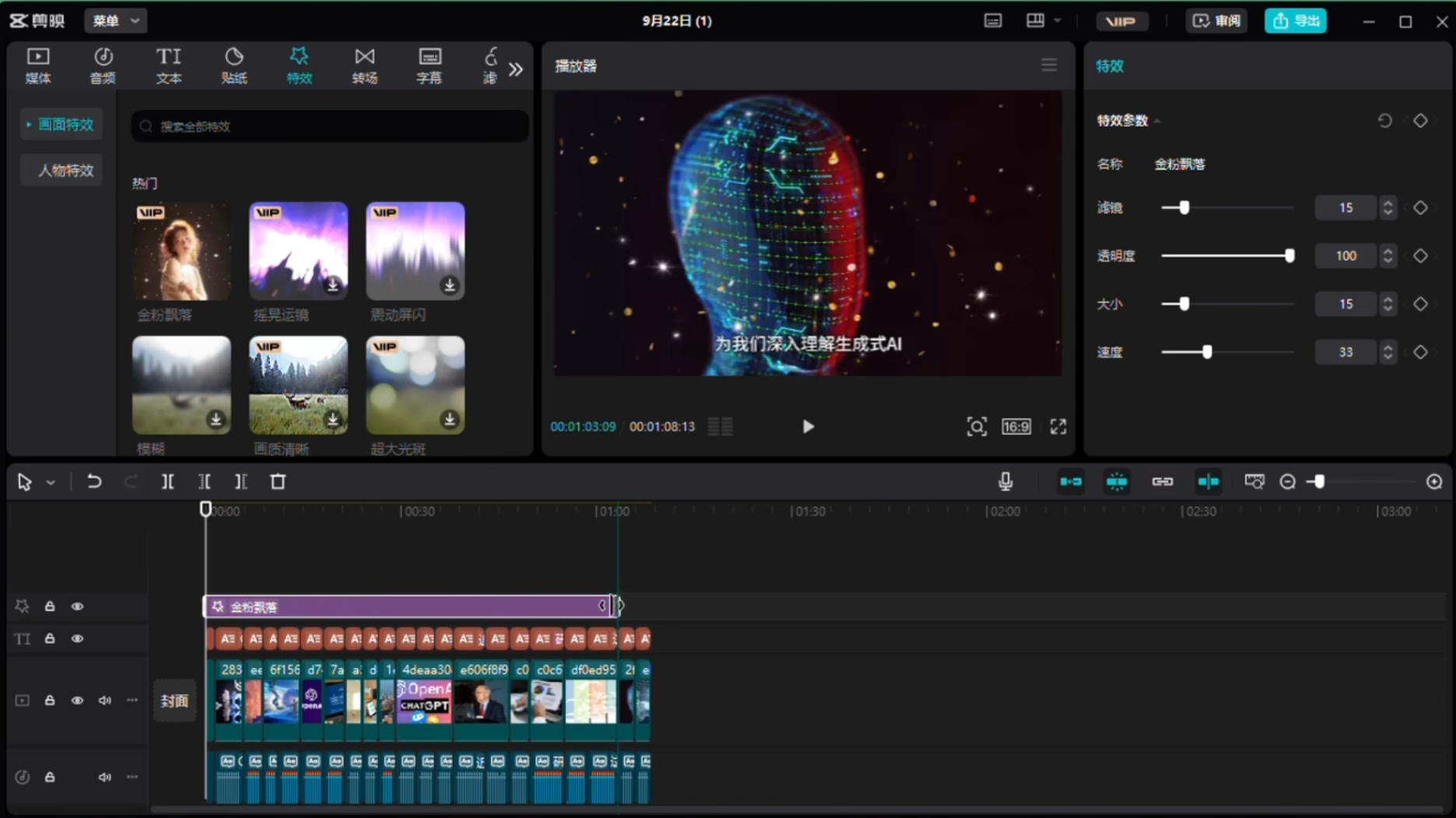Lock the text subtitle track

(x=50, y=639)
